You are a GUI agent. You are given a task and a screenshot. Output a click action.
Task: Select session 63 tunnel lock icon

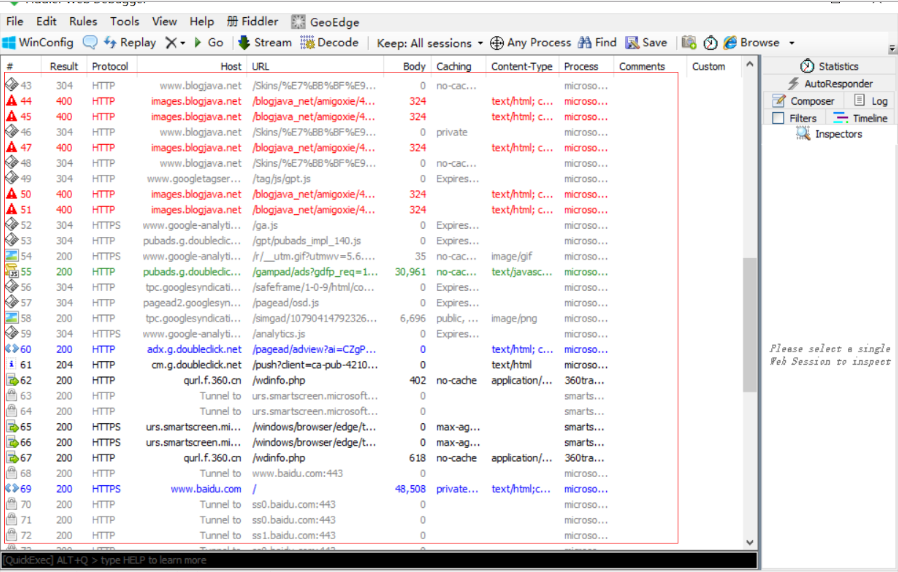point(11,395)
